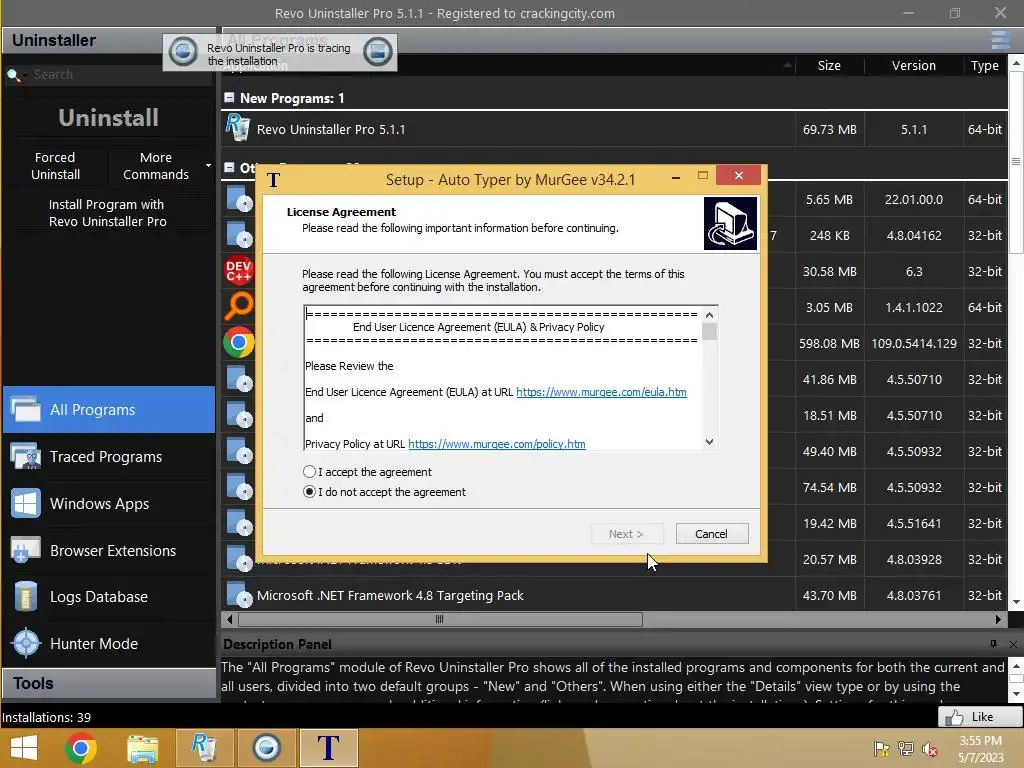1024x768 pixels.
Task: Open the Logs Database module
Action: 109,597
